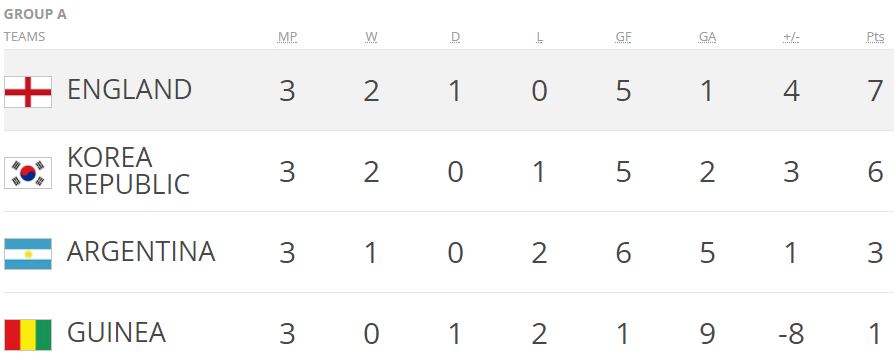Open the ENGLAND team link
The height and width of the screenshot is (362, 894).
click(x=129, y=90)
